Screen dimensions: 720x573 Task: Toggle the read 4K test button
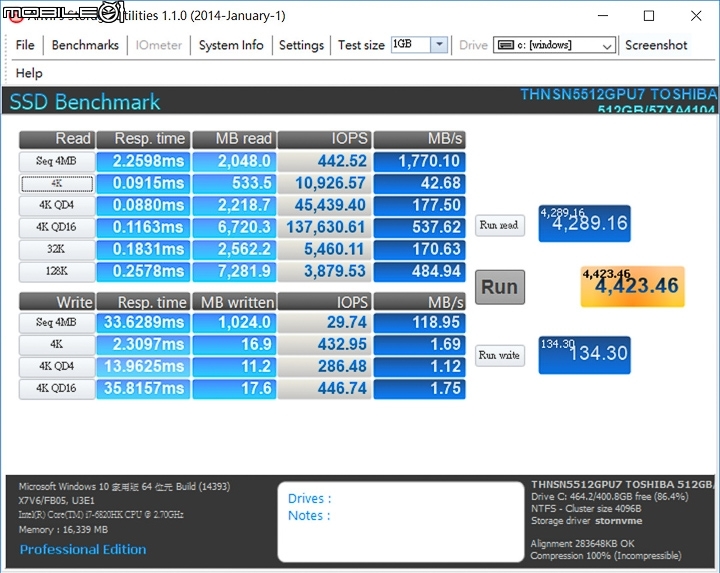pyautogui.click(x=57, y=183)
